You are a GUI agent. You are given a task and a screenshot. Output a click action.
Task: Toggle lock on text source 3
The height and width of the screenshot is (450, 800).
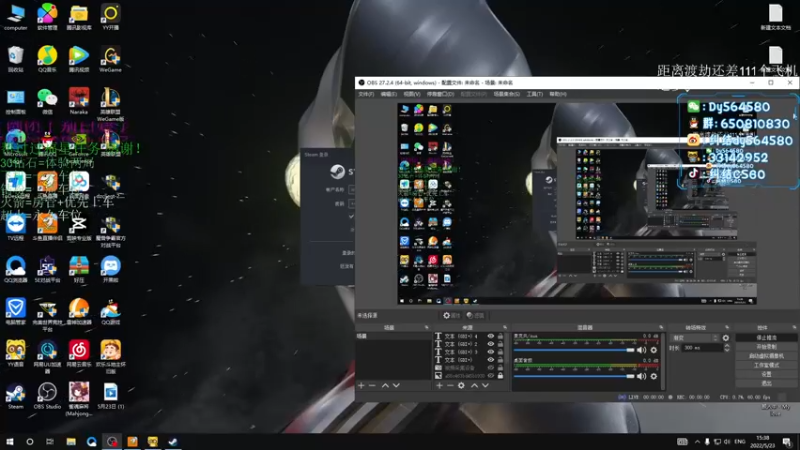[x=501, y=352]
